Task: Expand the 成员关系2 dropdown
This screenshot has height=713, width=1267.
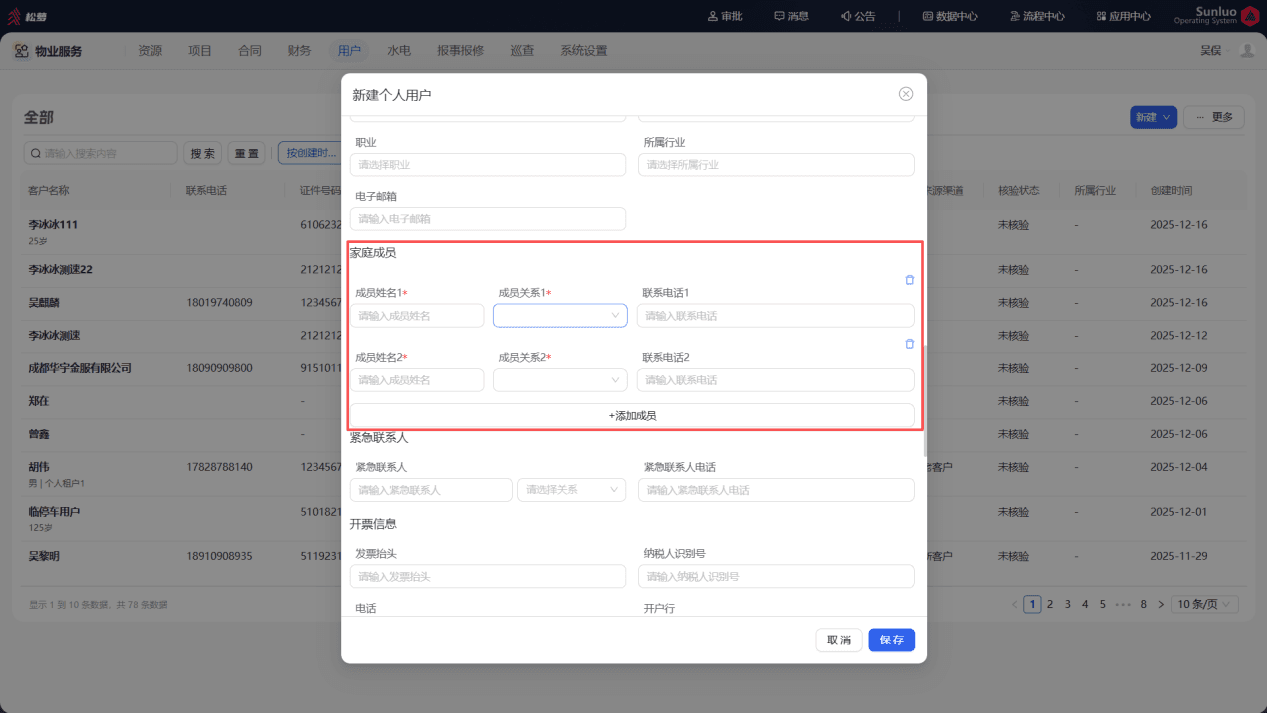Action: click(x=560, y=380)
